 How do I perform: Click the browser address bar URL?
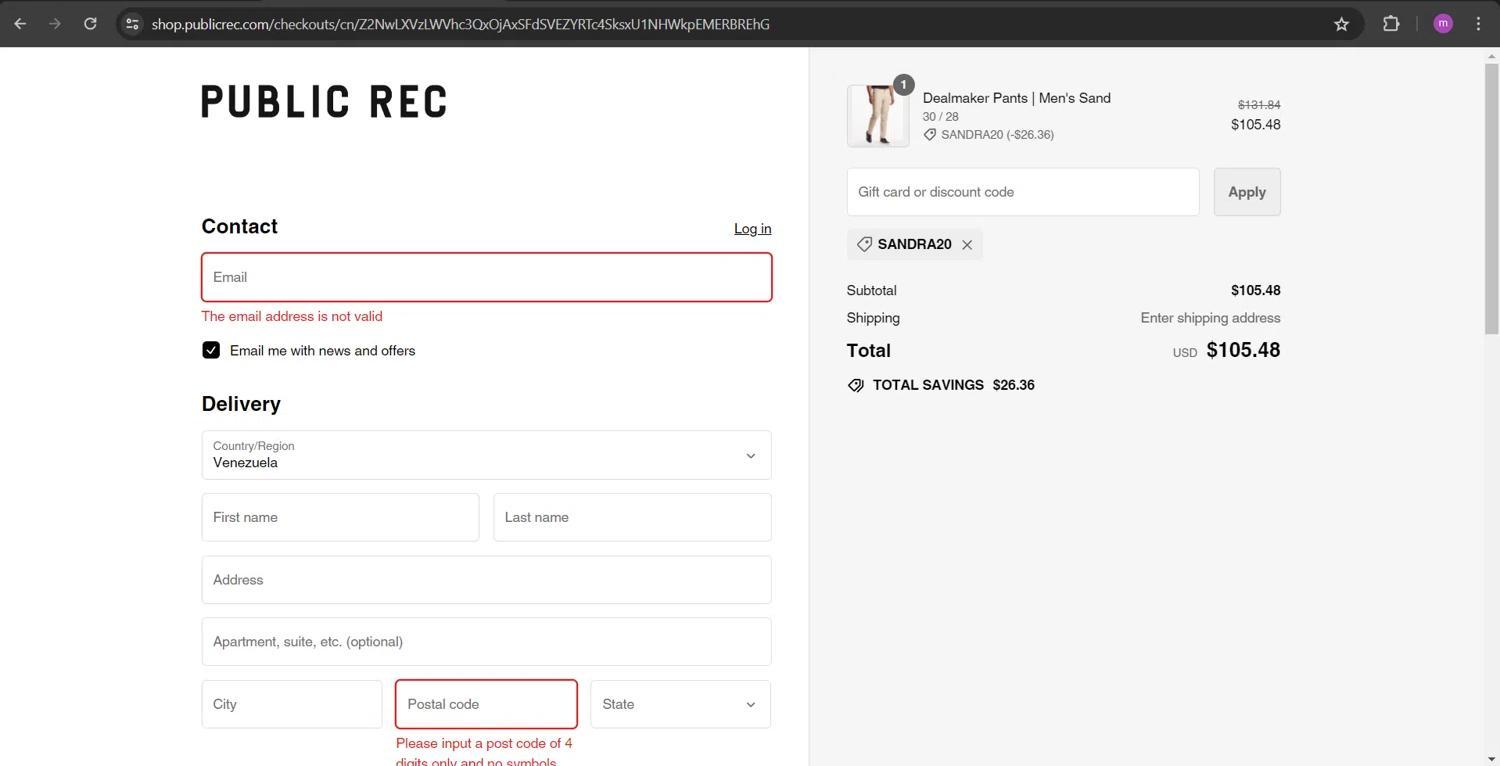click(x=460, y=24)
